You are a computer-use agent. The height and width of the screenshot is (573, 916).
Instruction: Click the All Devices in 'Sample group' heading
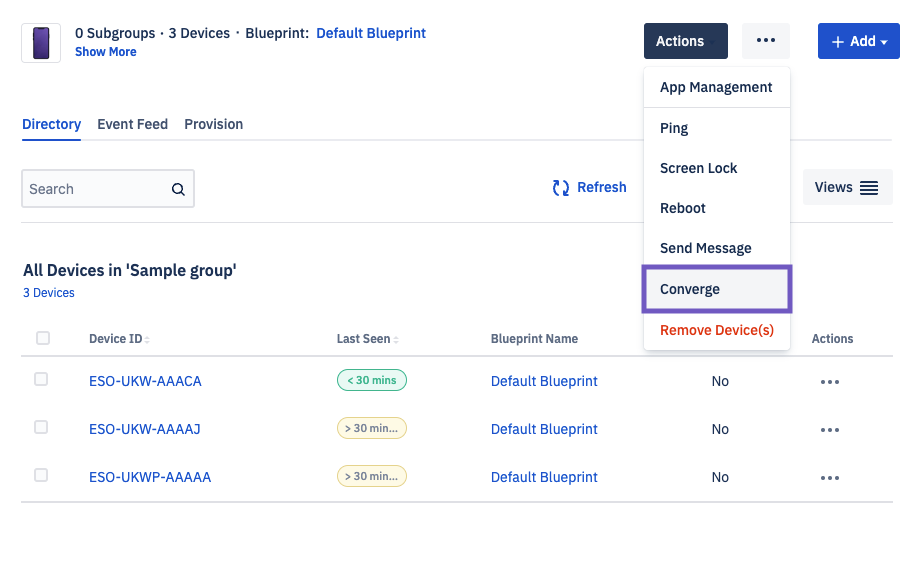(x=130, y=270)
